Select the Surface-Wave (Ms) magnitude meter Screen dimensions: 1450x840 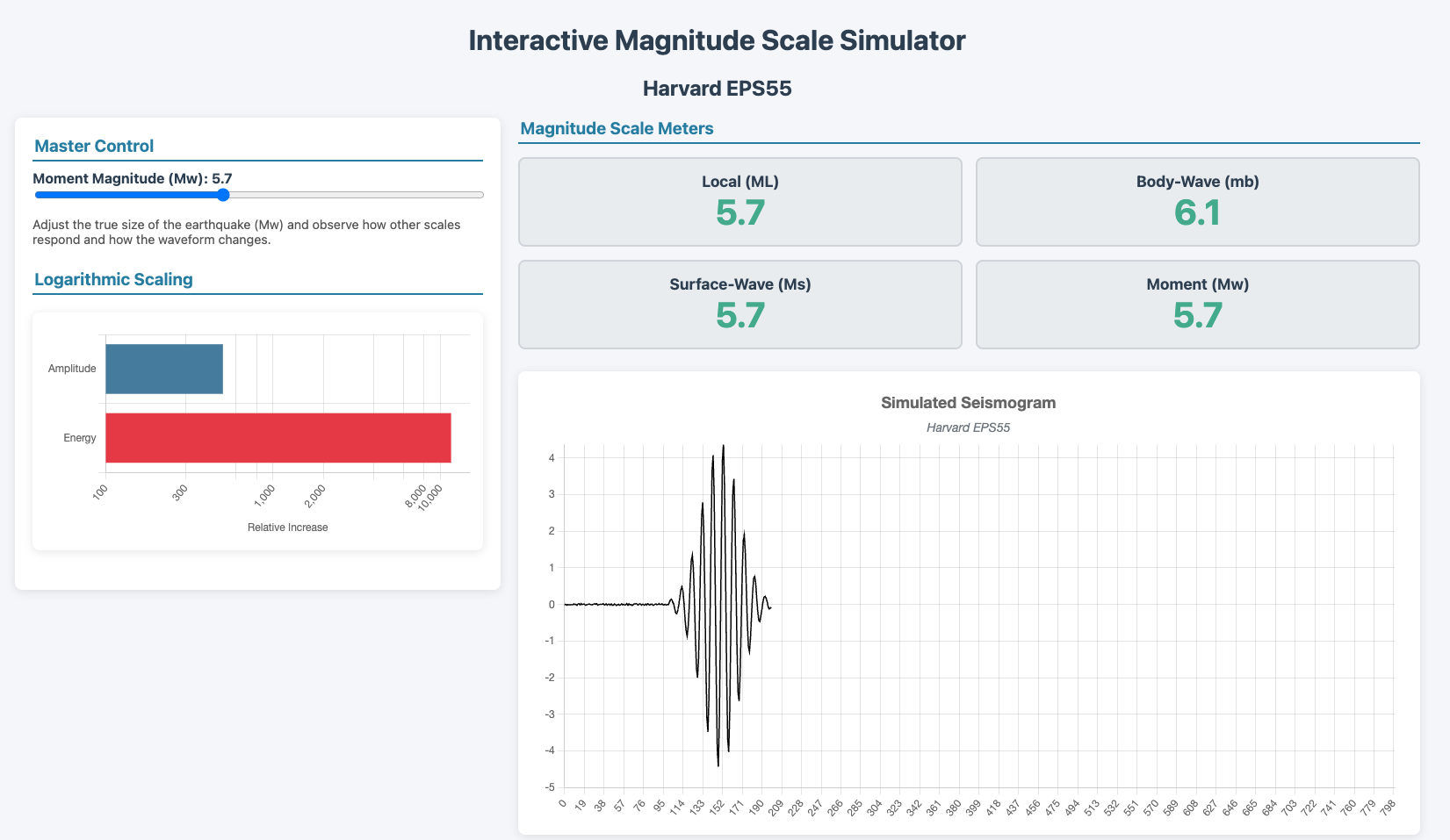coord(740,304)
